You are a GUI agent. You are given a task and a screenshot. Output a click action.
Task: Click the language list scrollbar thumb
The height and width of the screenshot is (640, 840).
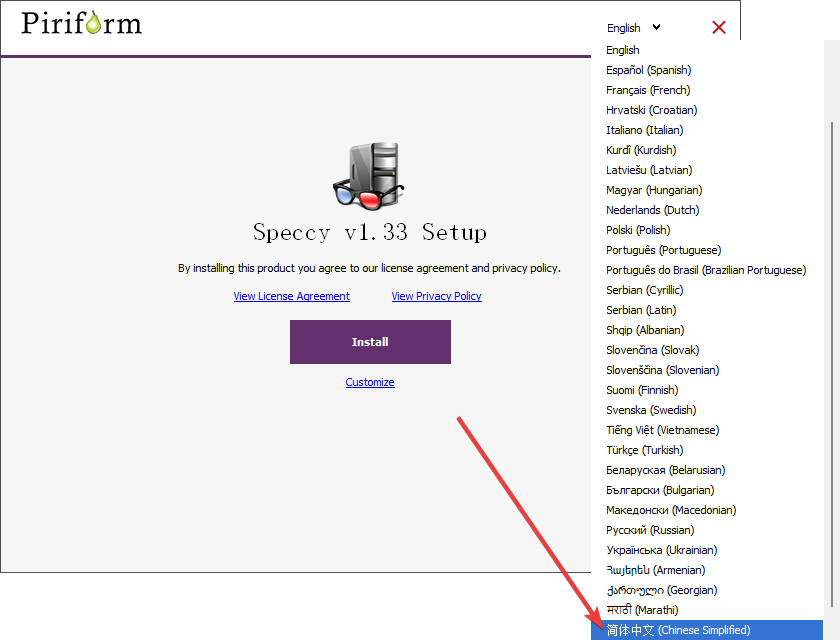pyautogui.click(x=832, y=364)
